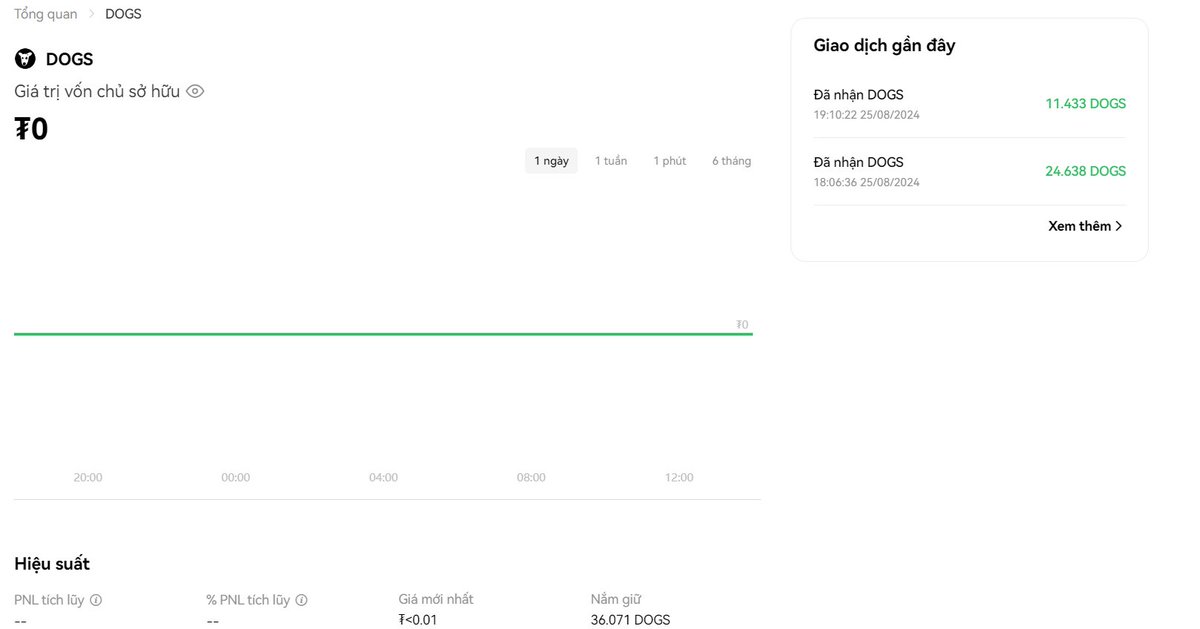The width and height of the screenshot is (1200, 629).
Task: Click the DOGS breadcrumb item
Action: click(x=123, y=14)
